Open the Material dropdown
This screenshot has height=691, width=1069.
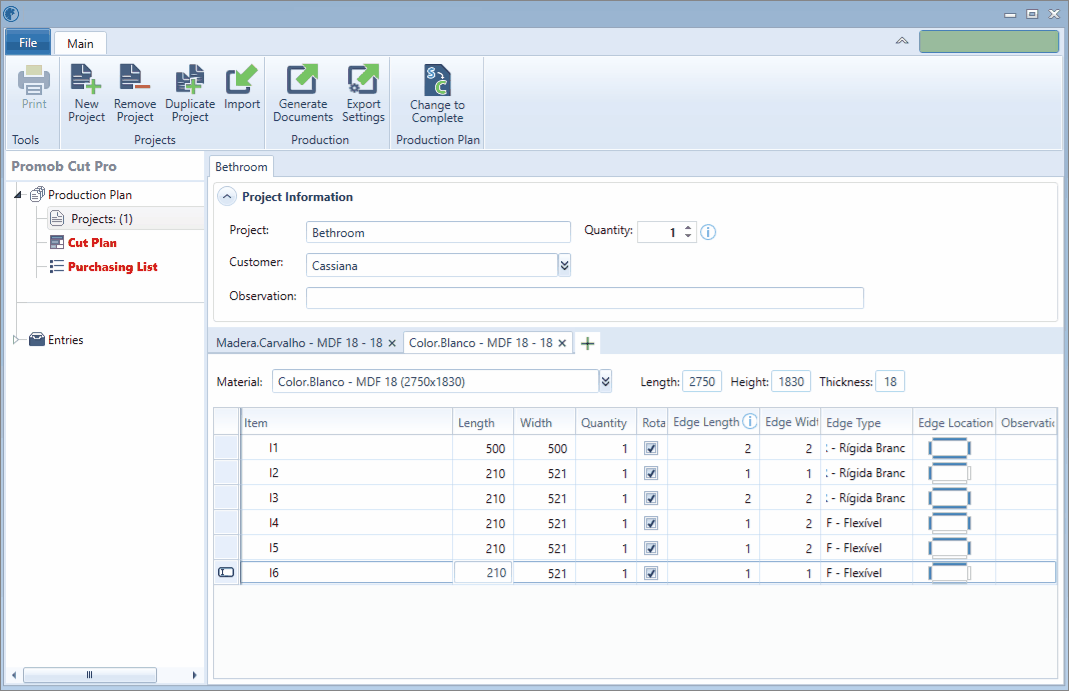(605, 382)
